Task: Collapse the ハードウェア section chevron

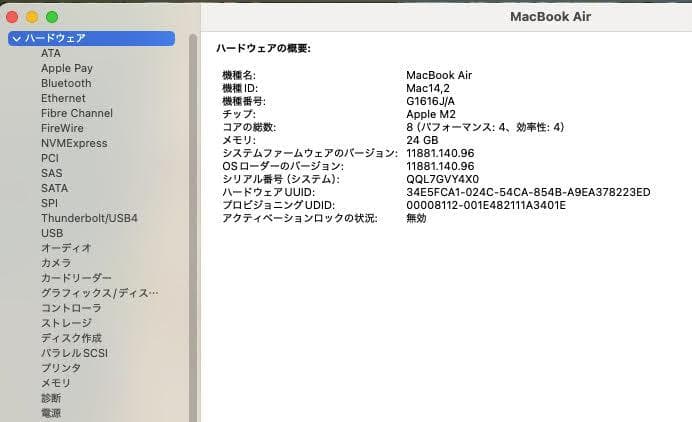Action: point(17,39)
